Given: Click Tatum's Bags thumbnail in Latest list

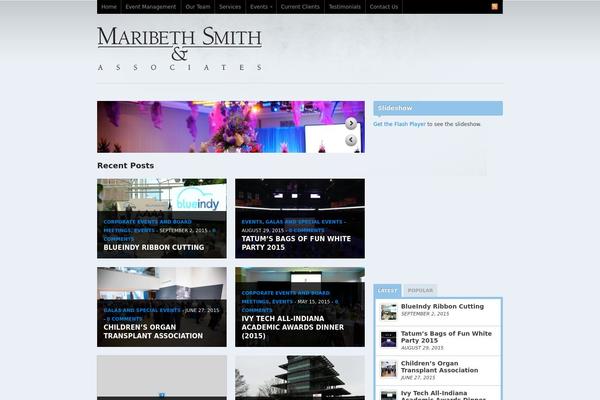Looking at the screenshot, I should [388, 339].
